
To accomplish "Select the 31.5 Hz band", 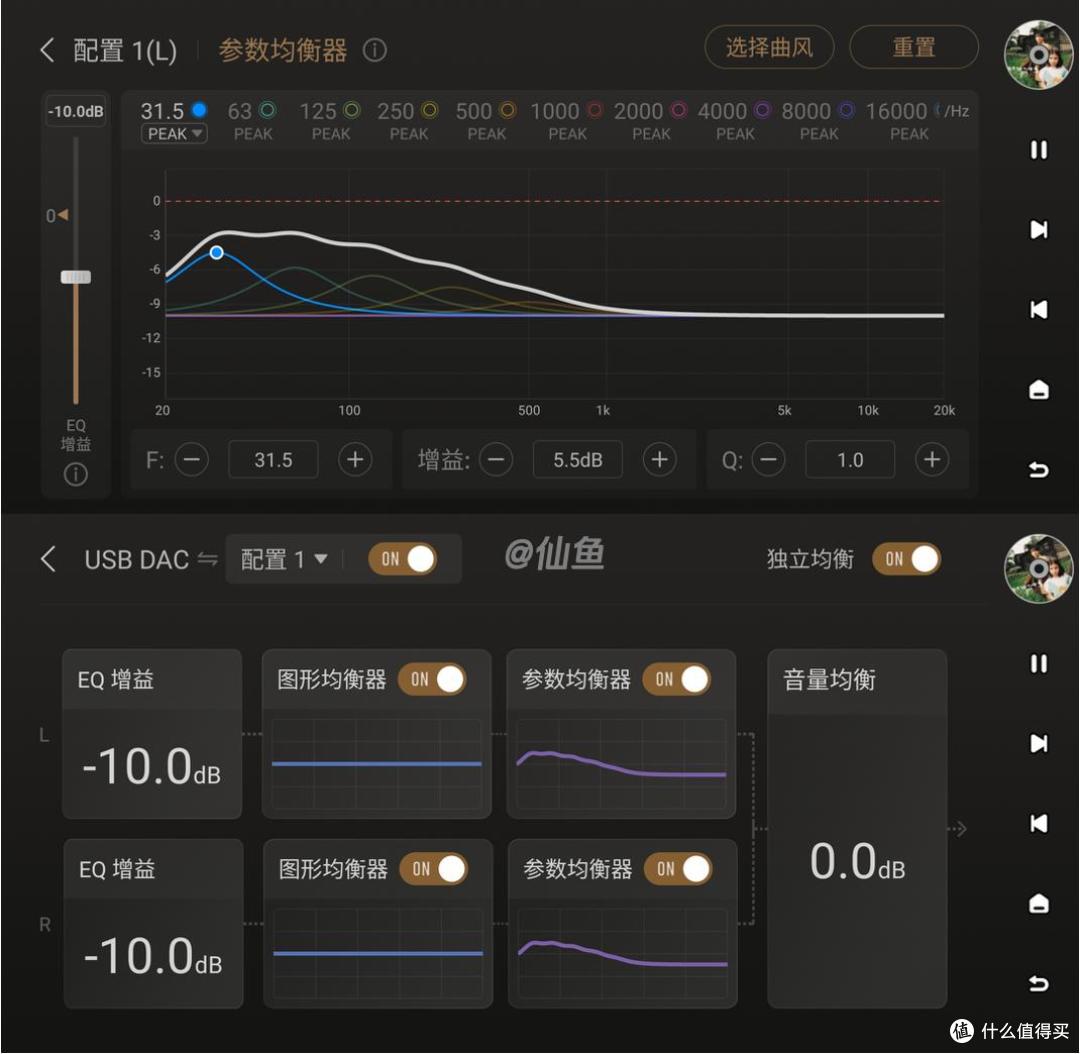I will (174, 110).
